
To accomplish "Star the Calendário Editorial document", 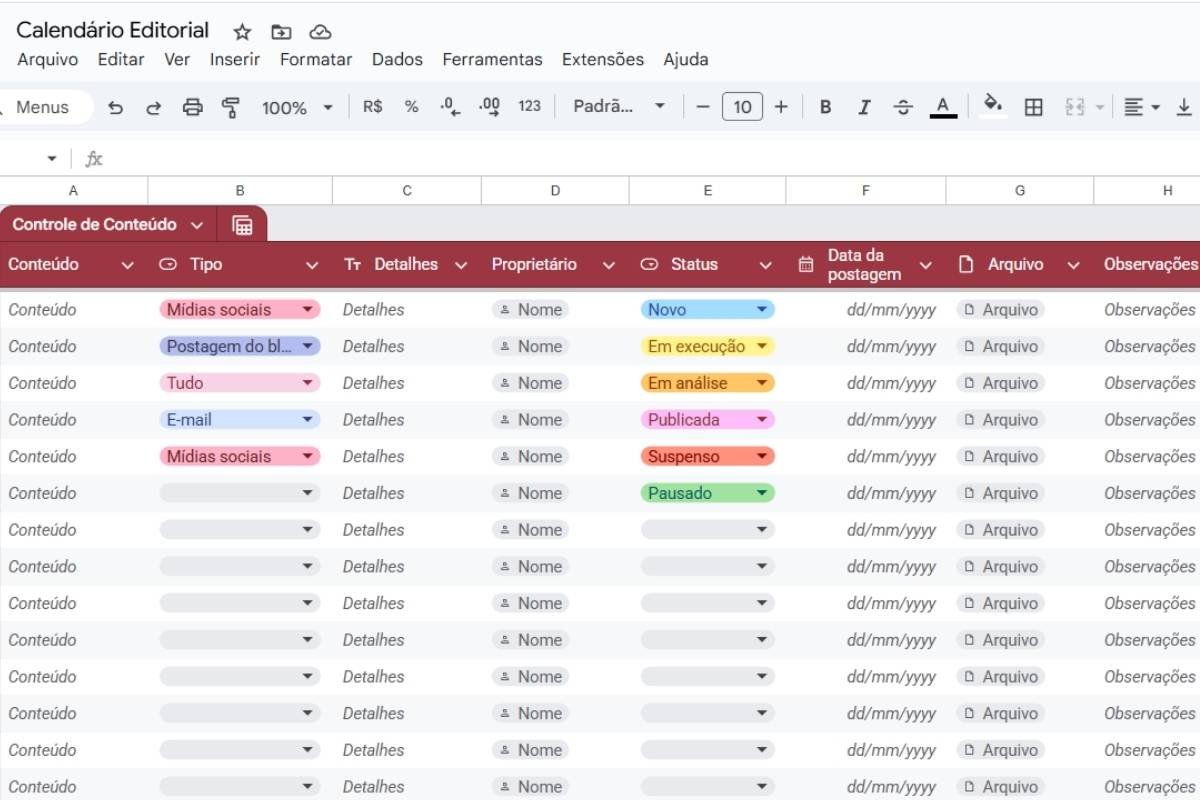I will pos(242,32).
